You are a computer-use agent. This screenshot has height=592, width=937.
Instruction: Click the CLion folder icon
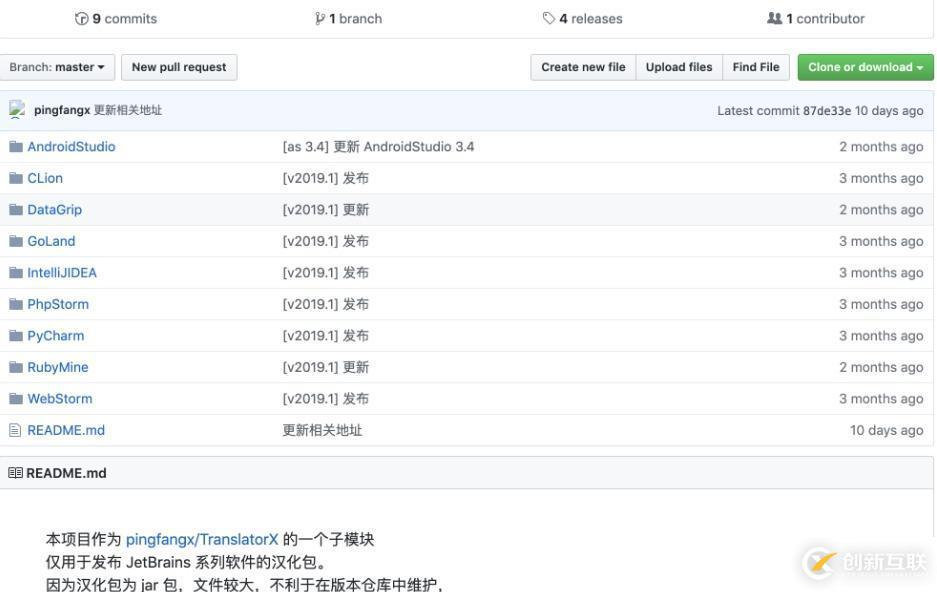tap(16, 178)
